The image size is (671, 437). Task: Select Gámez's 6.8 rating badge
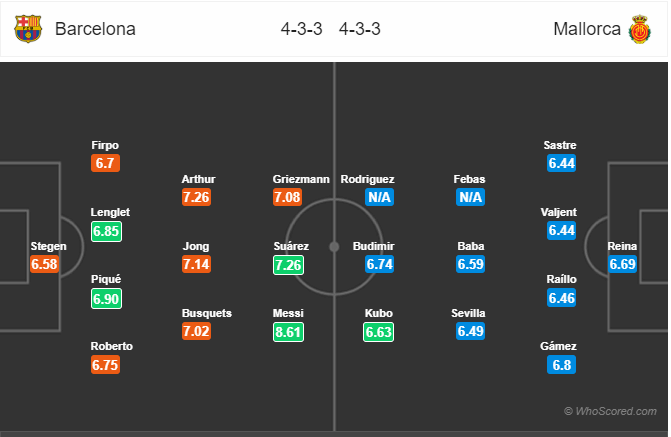pos(561,365)
